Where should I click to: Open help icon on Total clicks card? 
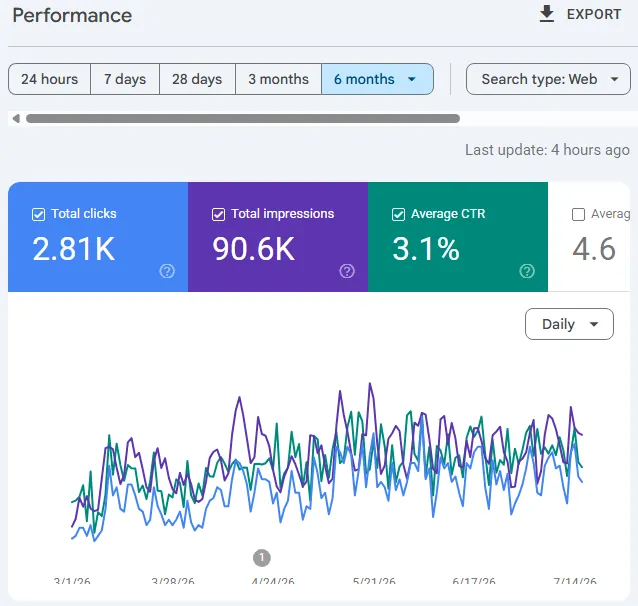(167, 271)
